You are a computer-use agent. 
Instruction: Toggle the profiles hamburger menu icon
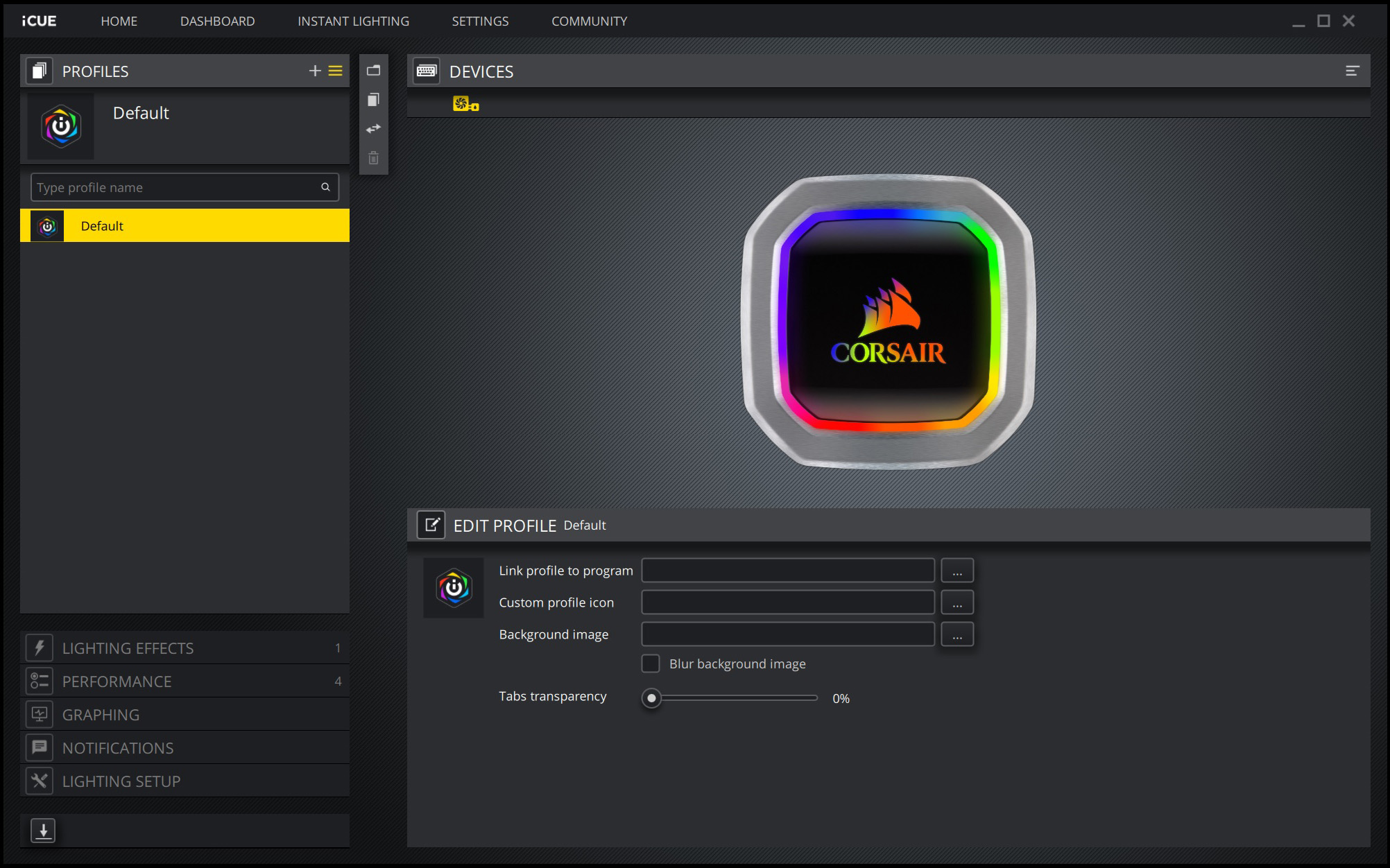pos(336,71)
